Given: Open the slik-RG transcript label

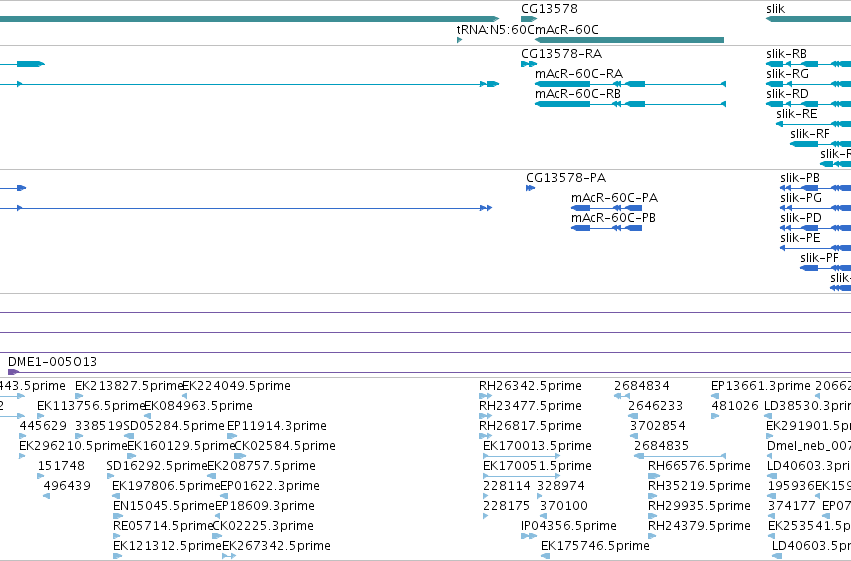Looking at the screenshot, I should [788, 74].
